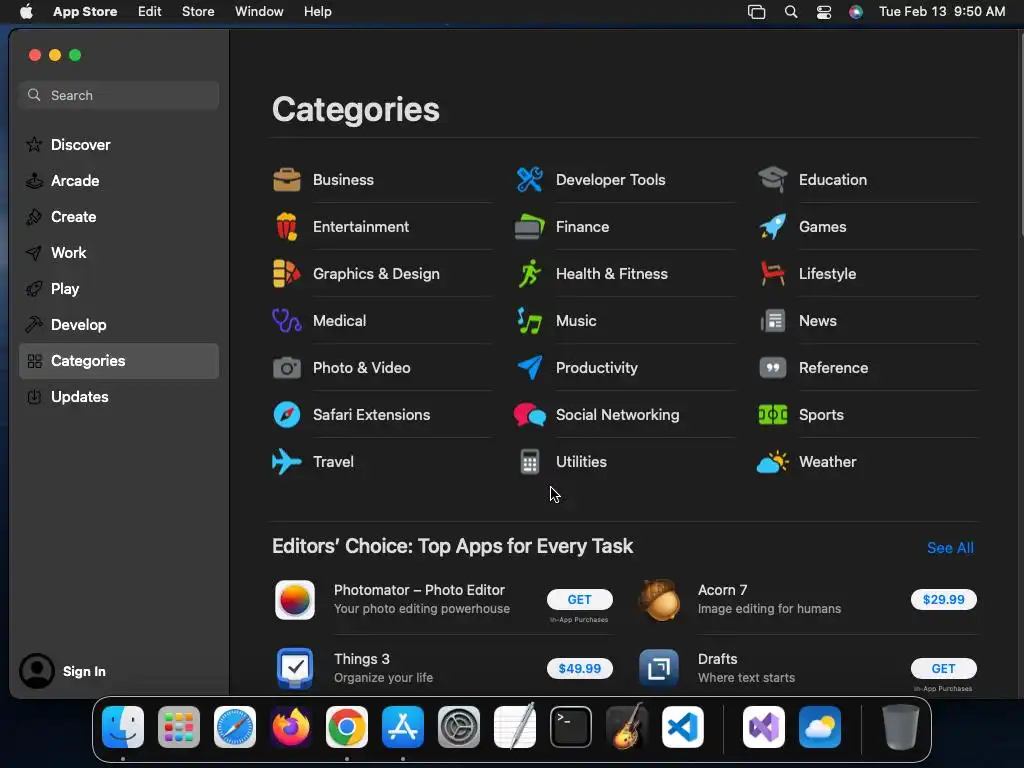Click the Weather cloud and sun icon
Viewport: 1024px width, 768px height.
(x=773, y=462)
